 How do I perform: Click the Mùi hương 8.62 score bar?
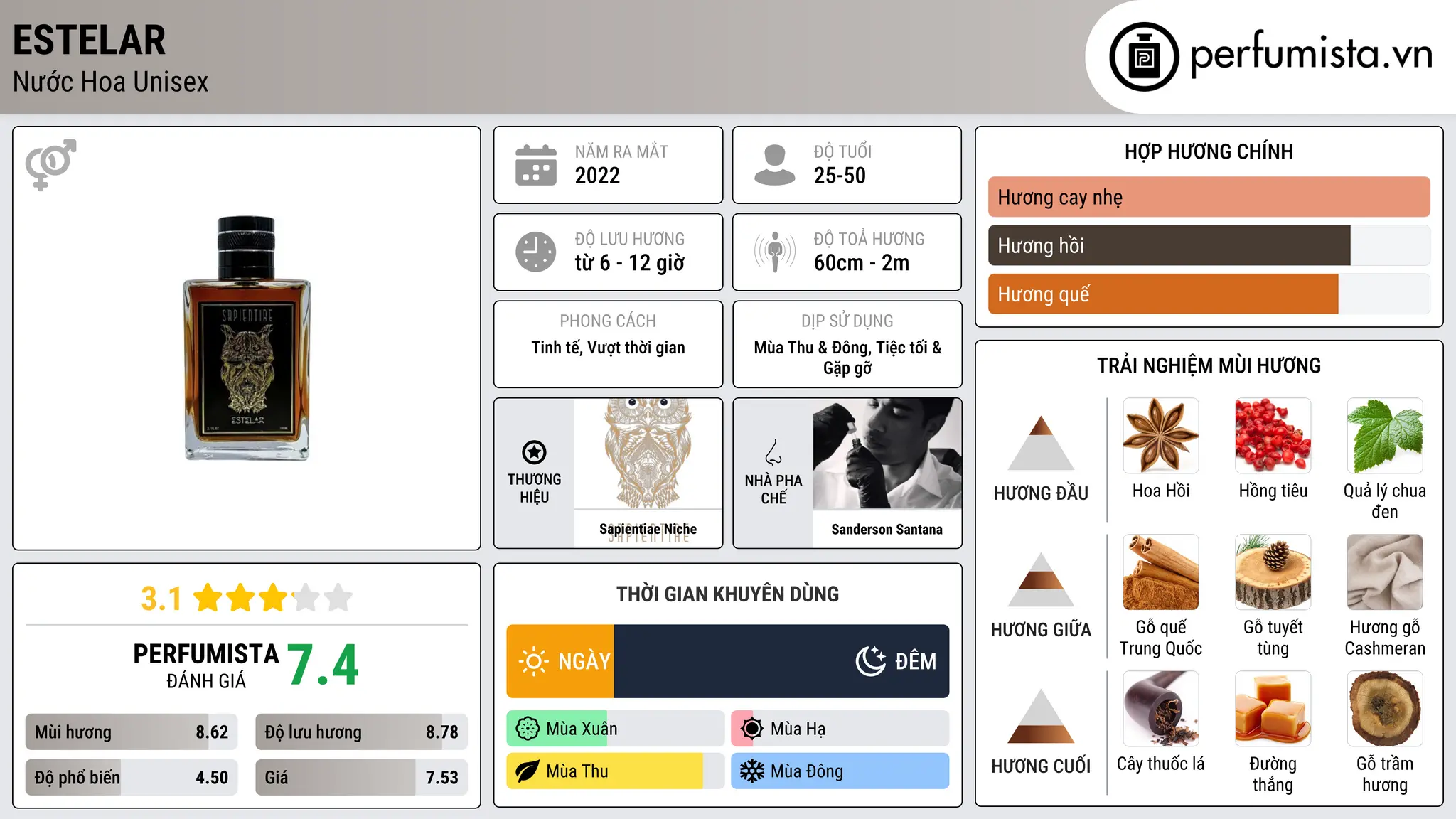point(132,732)
